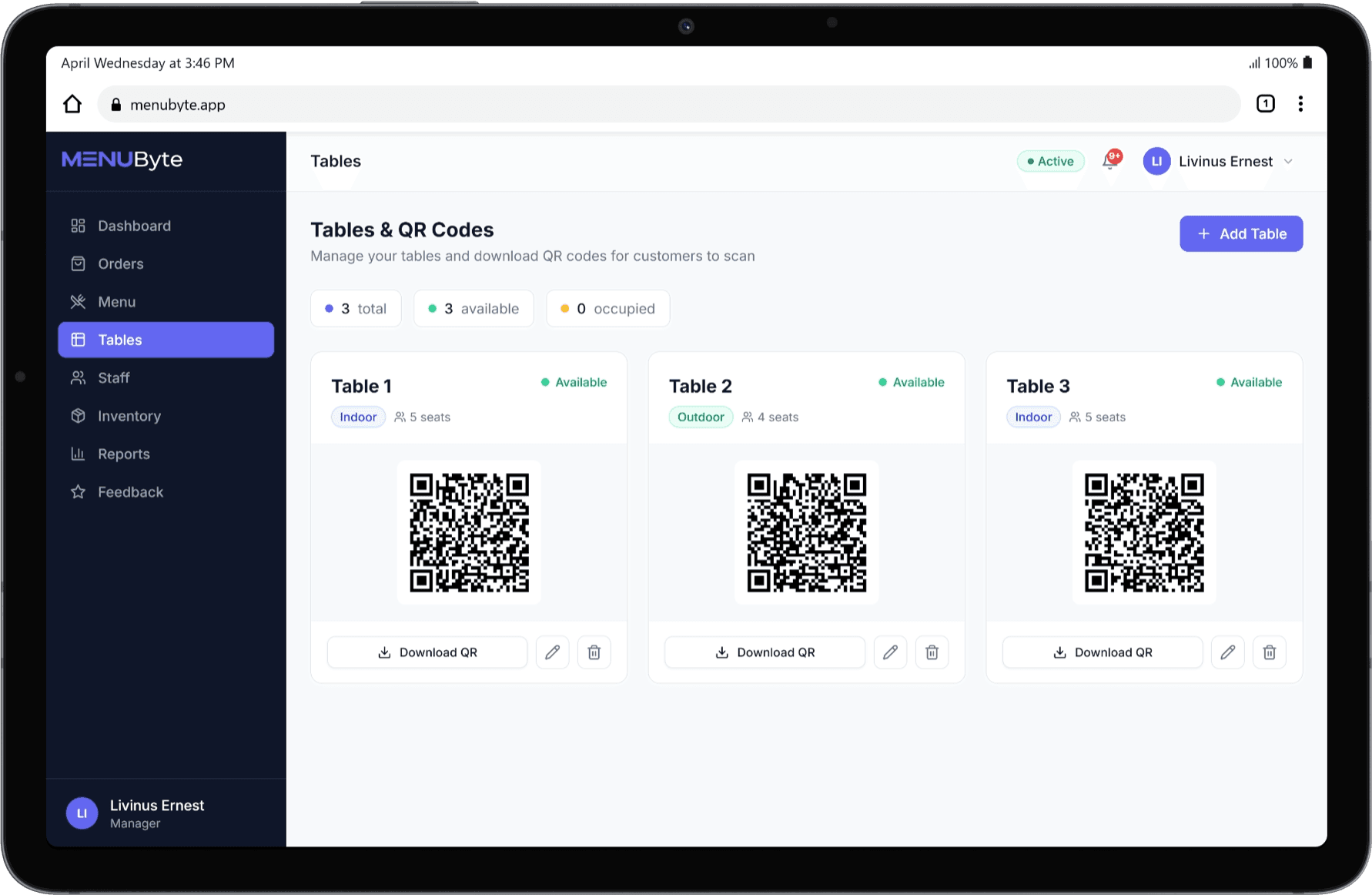Edit Table 1 with pencil icon
Image resolution: width=1372 pixels, height=895 pixels.
pos(552,652)
